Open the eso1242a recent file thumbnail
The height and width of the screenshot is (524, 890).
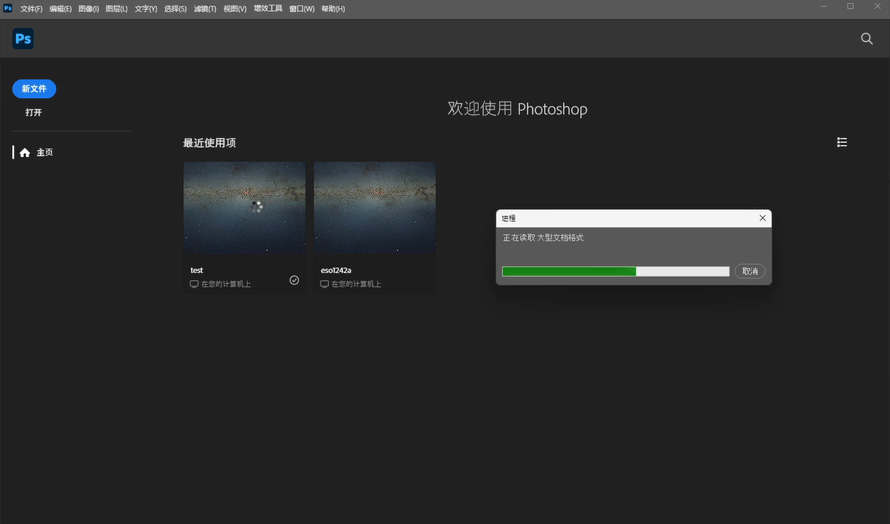[374, 208]
